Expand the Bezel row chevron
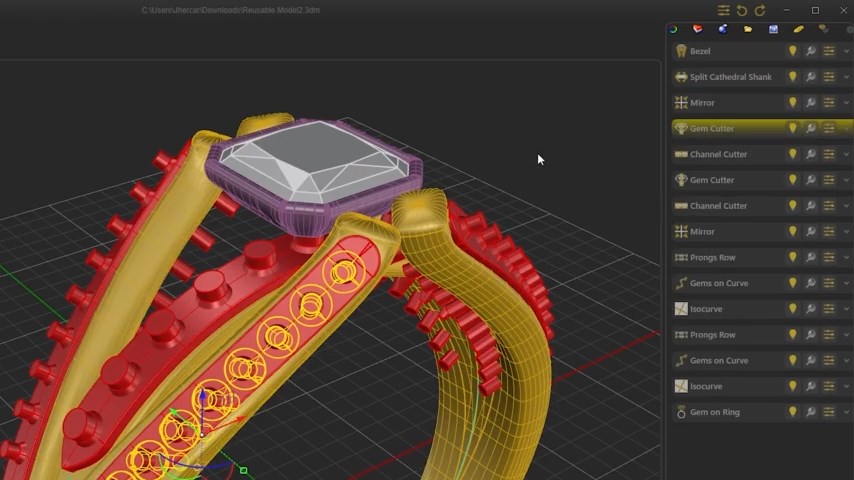This screenshot has height=480, width=854. pyautogui.click(x=846, y=51)
